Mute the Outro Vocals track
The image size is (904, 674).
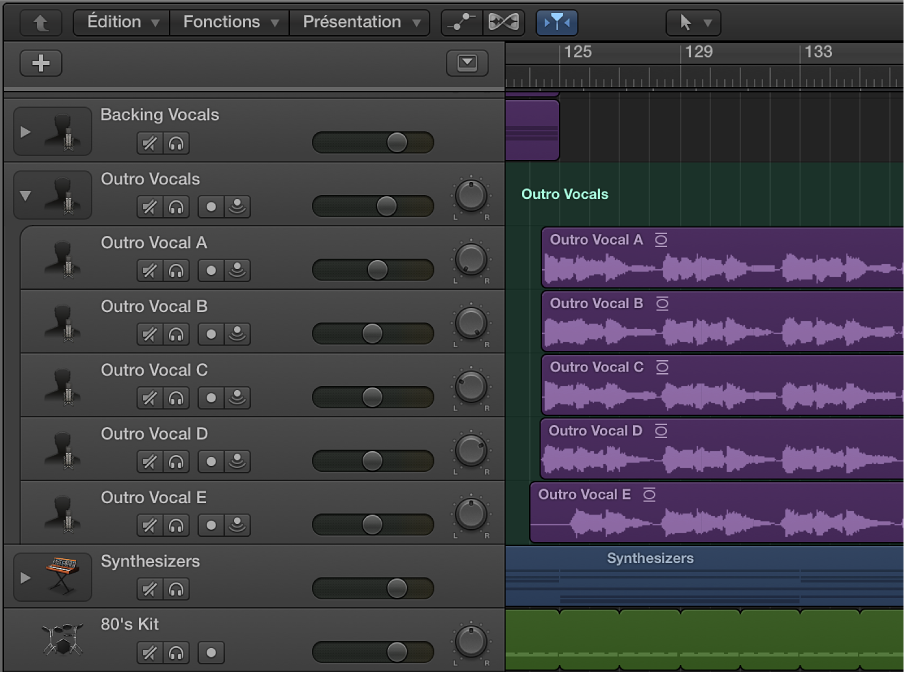coord(149,207)
